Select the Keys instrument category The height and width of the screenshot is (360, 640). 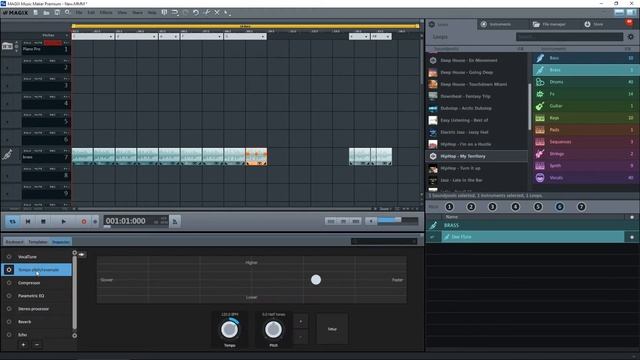pos(586,118)
